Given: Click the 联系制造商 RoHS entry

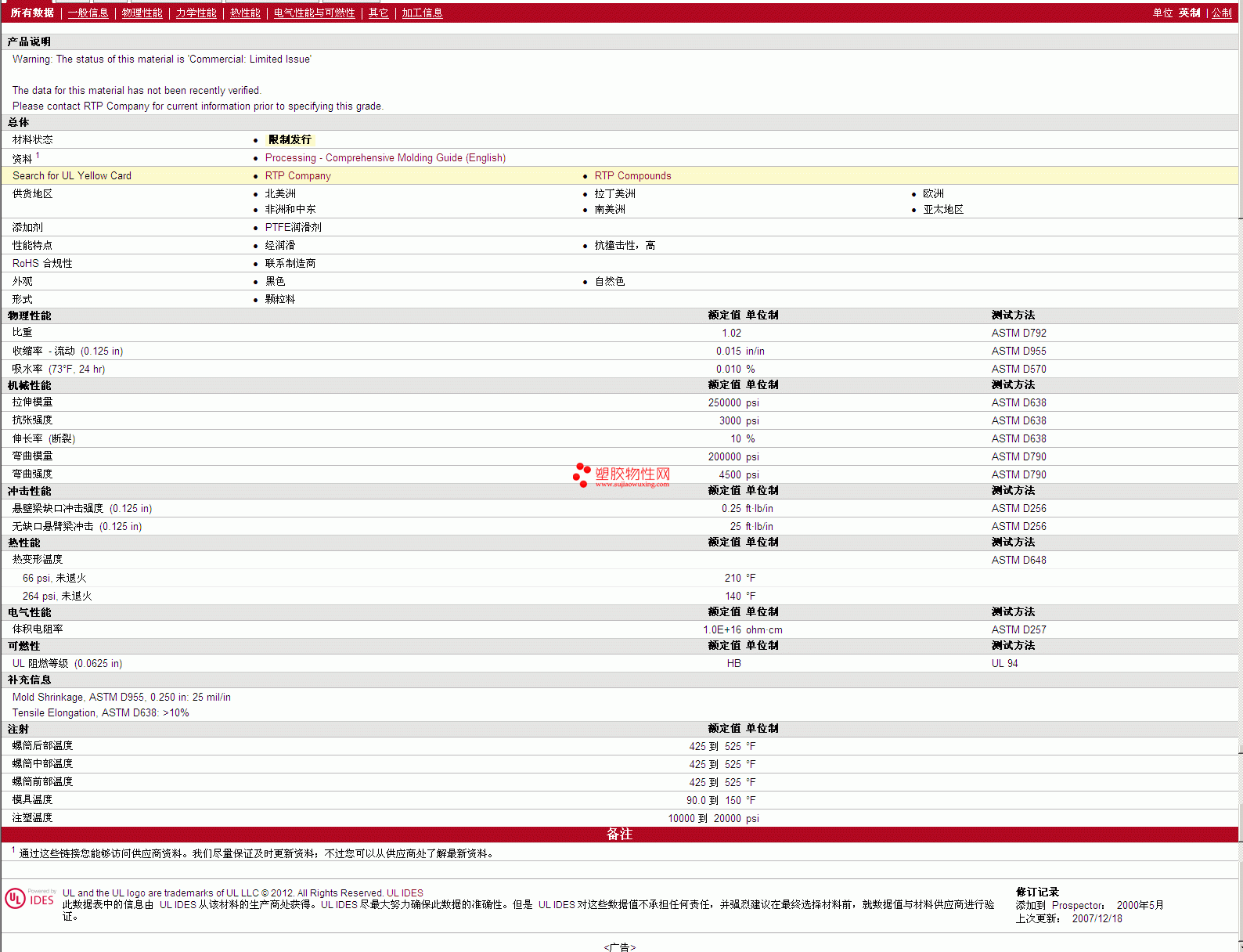Looking at the screenshot, I should point(290,264).
